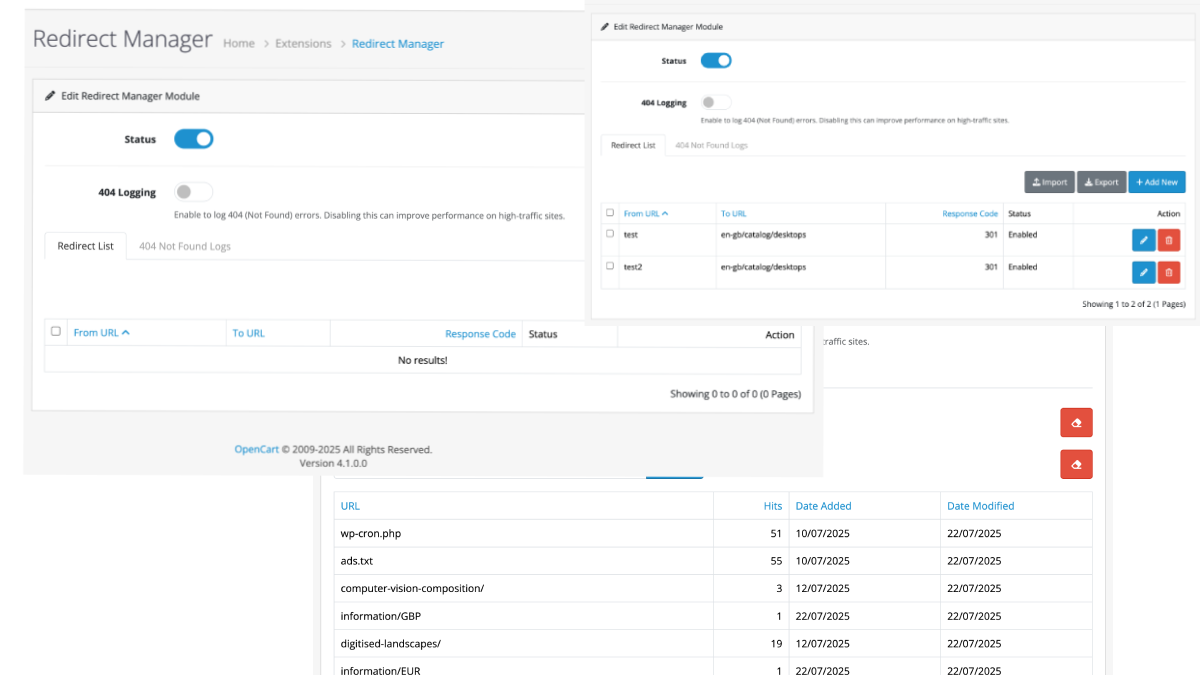Click the hits value 51 for wp-cron.php
Viewport: 1200px width, 675px height.
776,533
